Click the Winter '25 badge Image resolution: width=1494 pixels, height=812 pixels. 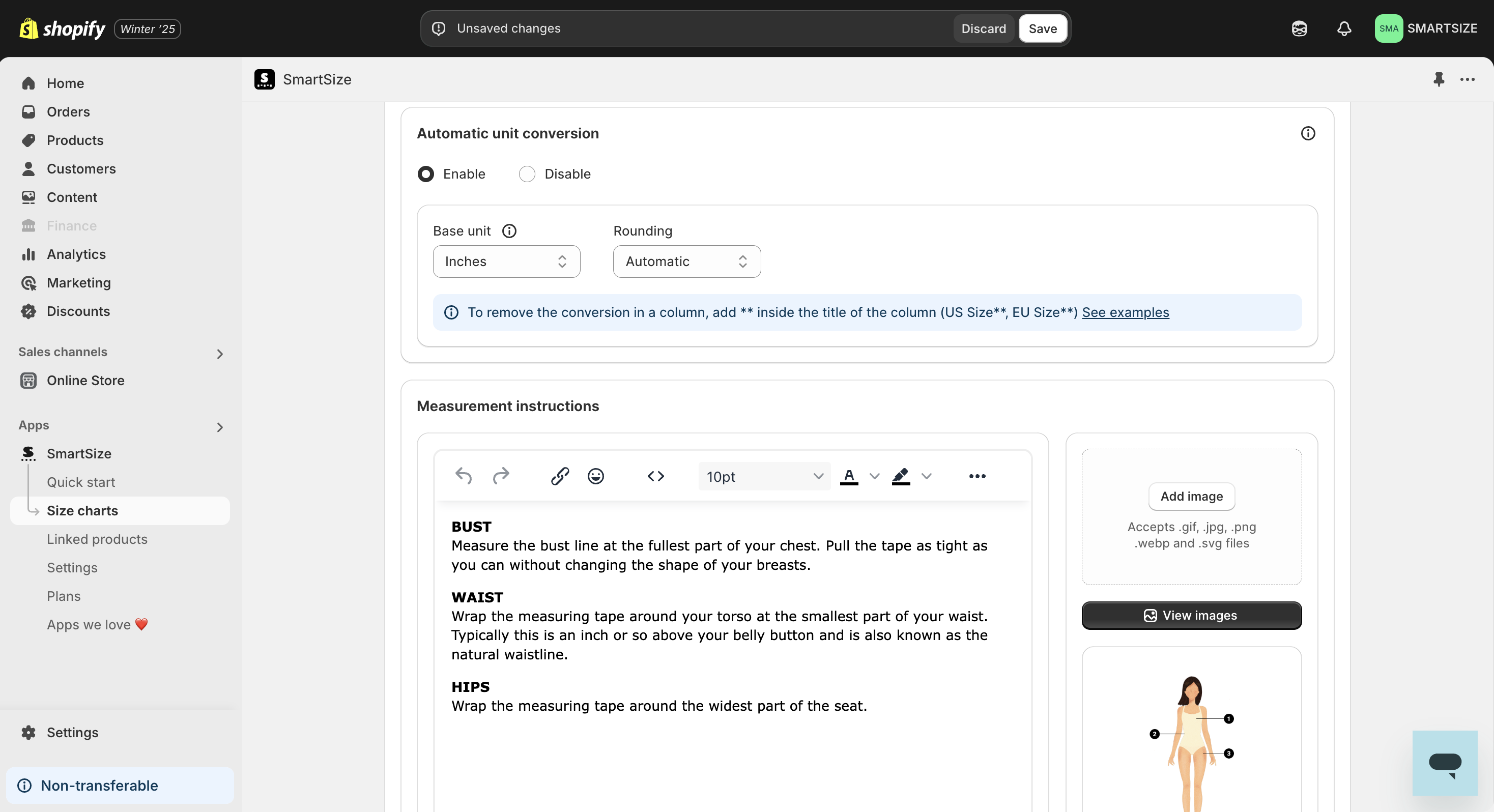click(x=147, y=29)
